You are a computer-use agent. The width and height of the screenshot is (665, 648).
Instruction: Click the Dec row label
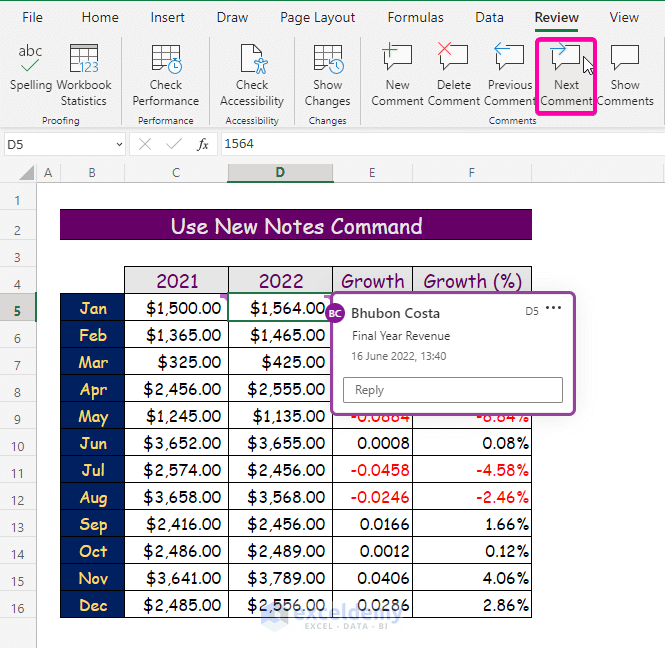pyautogui.click(x=92, y=605)
